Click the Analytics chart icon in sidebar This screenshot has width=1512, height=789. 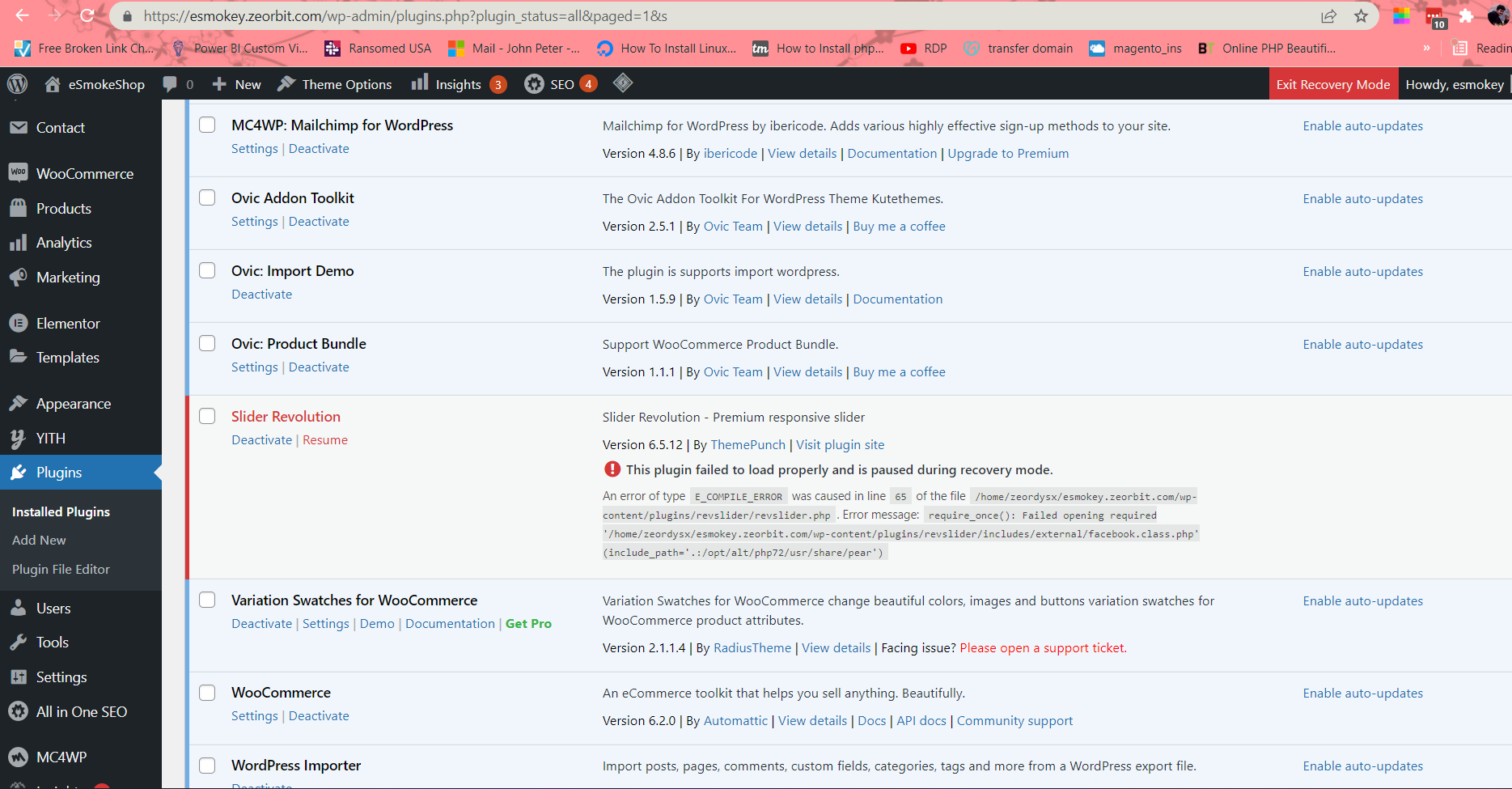click(19, 243)
